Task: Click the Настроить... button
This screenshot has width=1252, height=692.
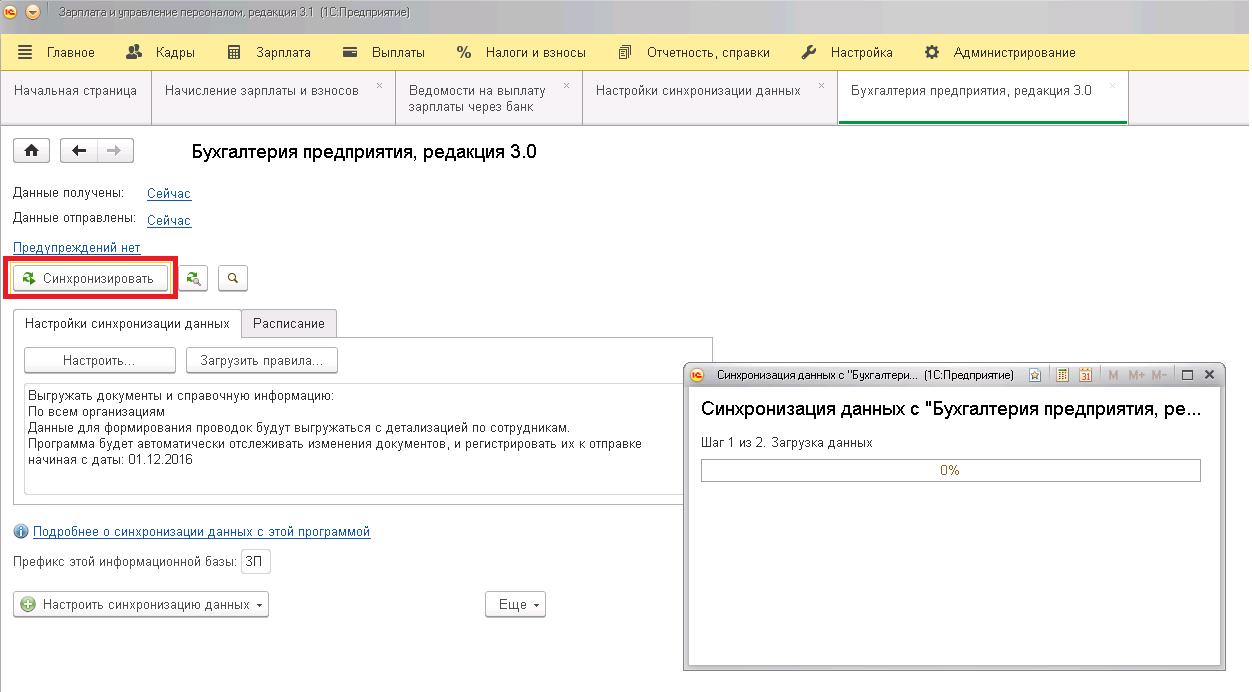Action: pos(99,360)
